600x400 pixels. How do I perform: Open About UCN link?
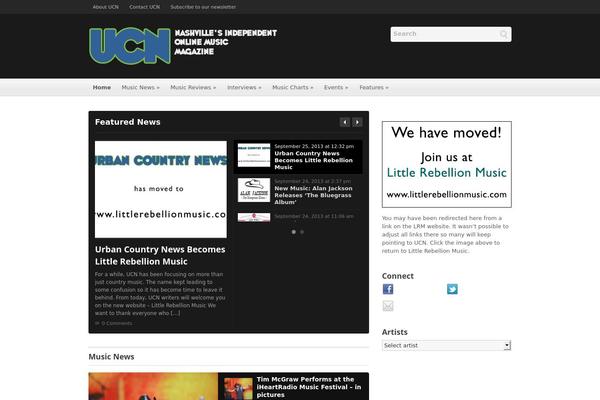106,7
